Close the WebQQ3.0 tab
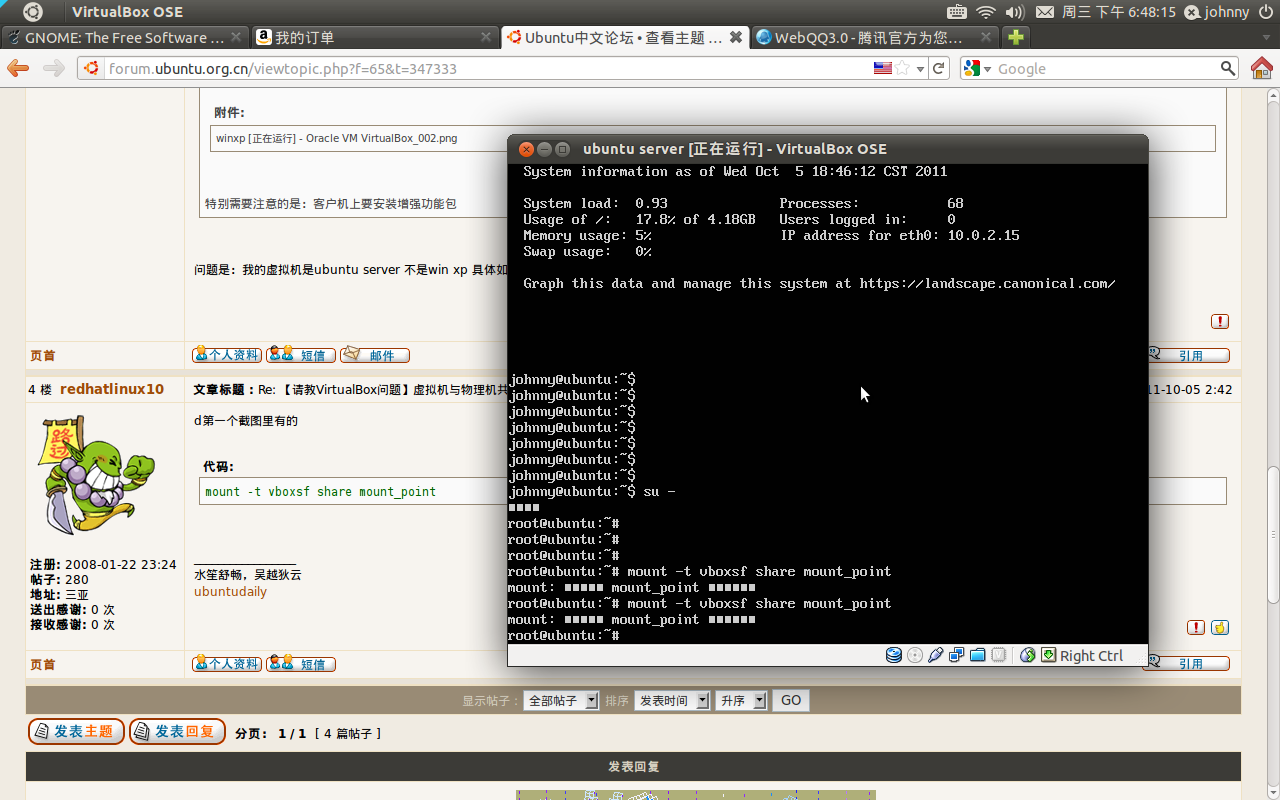 coord(986,37)
